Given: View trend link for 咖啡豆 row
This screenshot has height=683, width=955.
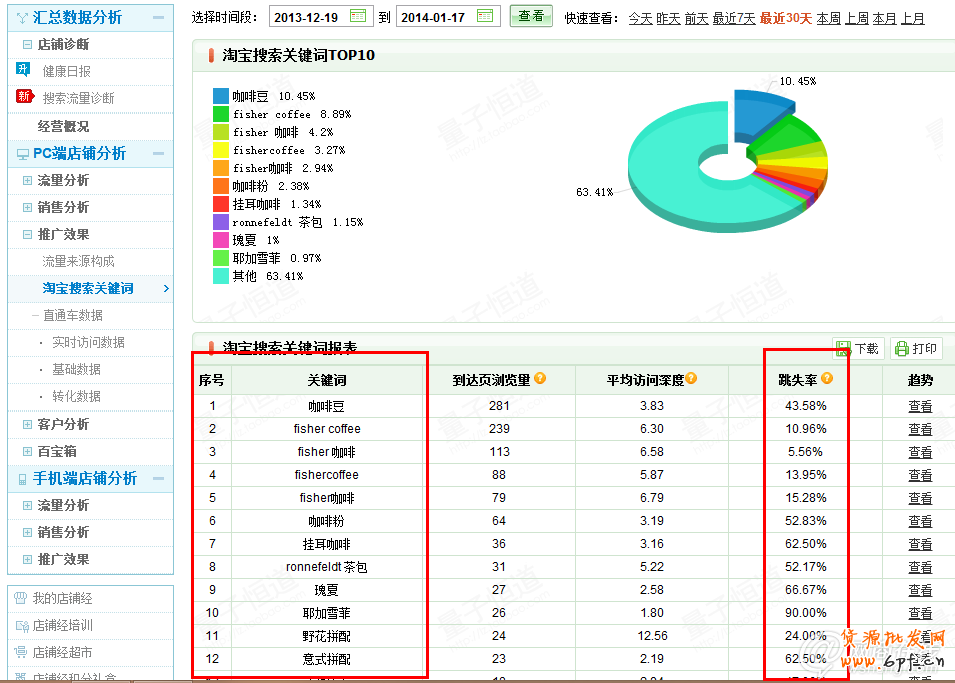Looking at the screenshot, I should [x=920, y=406].
